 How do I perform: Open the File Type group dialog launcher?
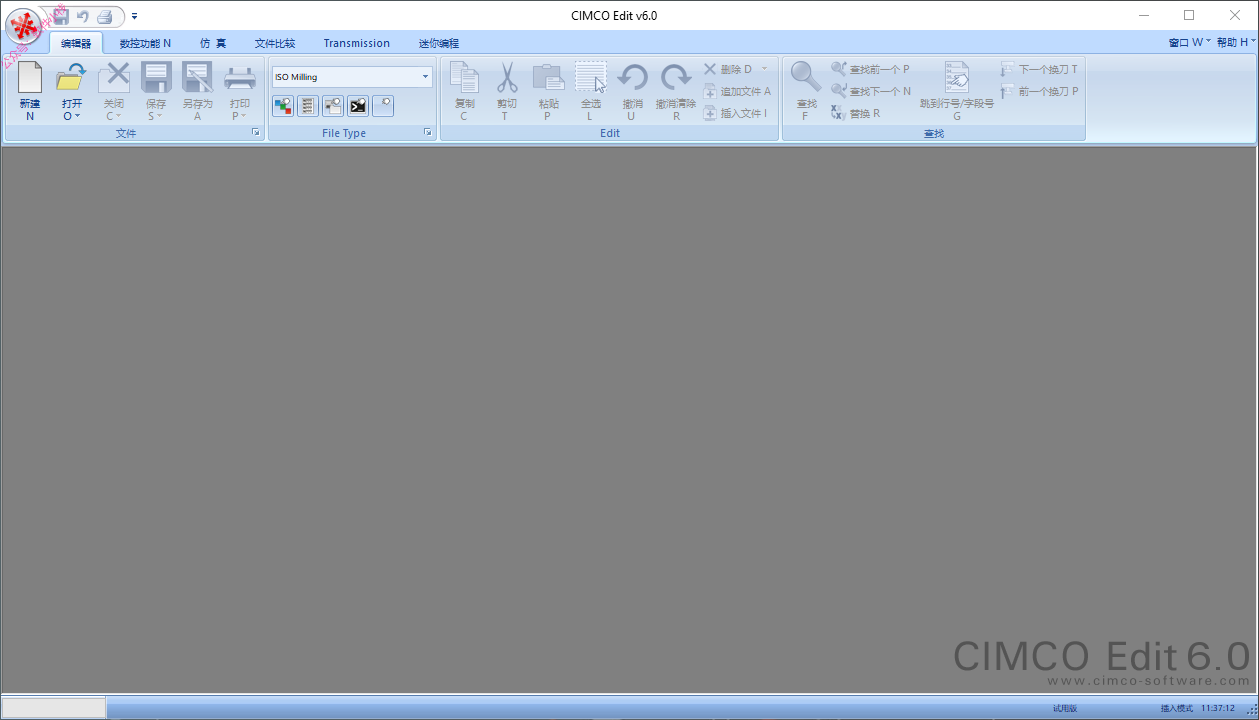coord(427,132)
